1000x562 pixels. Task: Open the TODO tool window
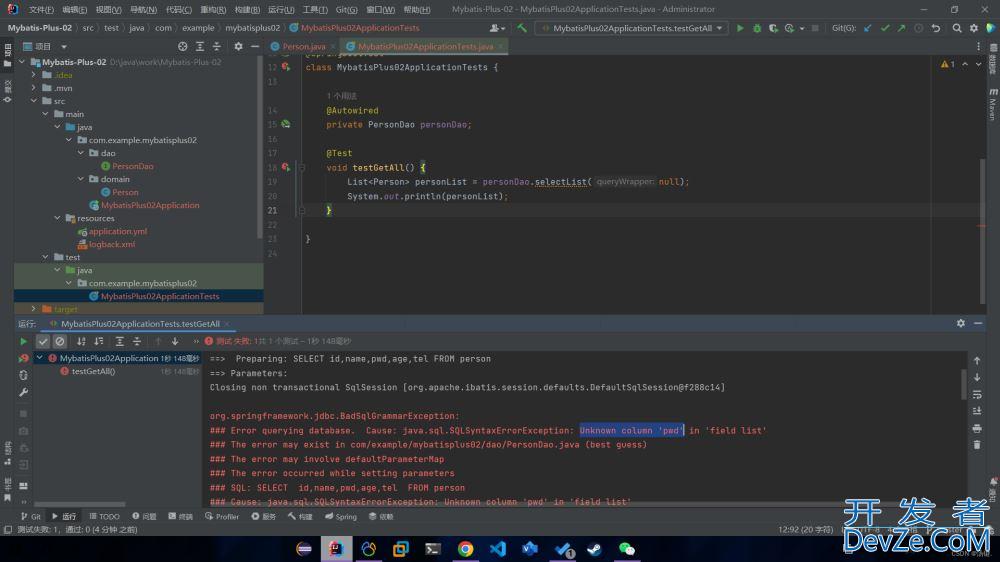[x=104, y=517]
